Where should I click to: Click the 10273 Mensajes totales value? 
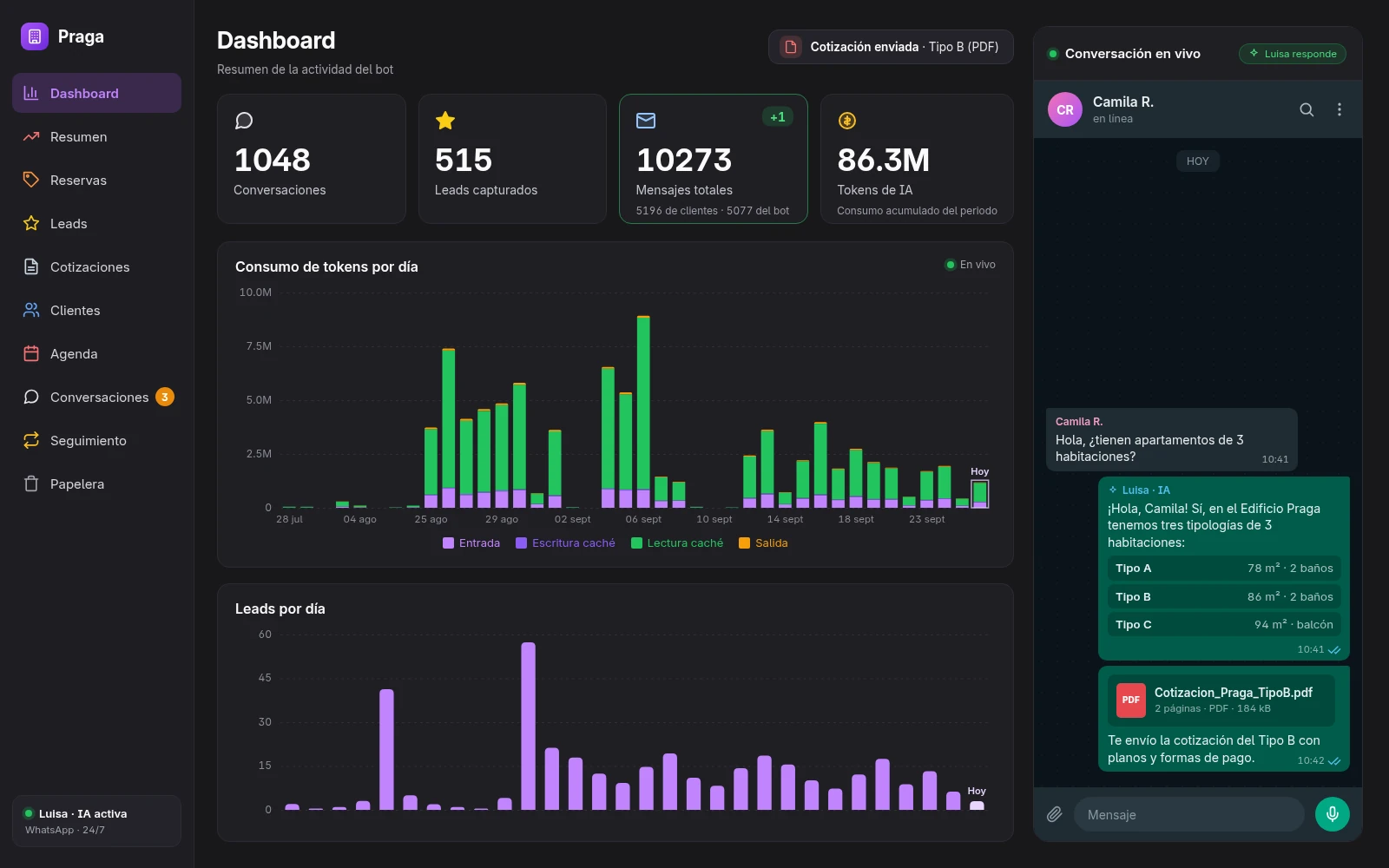(684, 160)
